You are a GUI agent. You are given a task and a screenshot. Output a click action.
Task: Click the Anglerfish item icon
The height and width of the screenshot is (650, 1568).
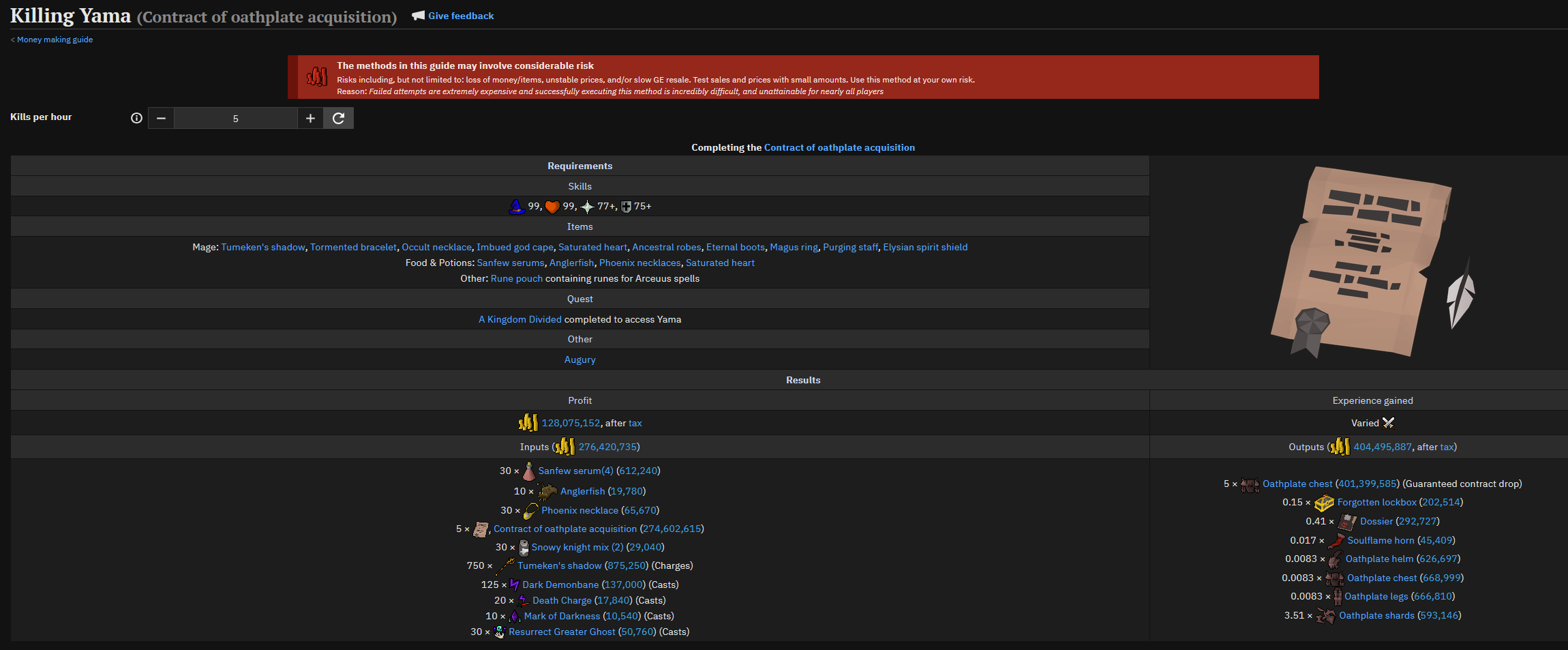click(547, 491)
